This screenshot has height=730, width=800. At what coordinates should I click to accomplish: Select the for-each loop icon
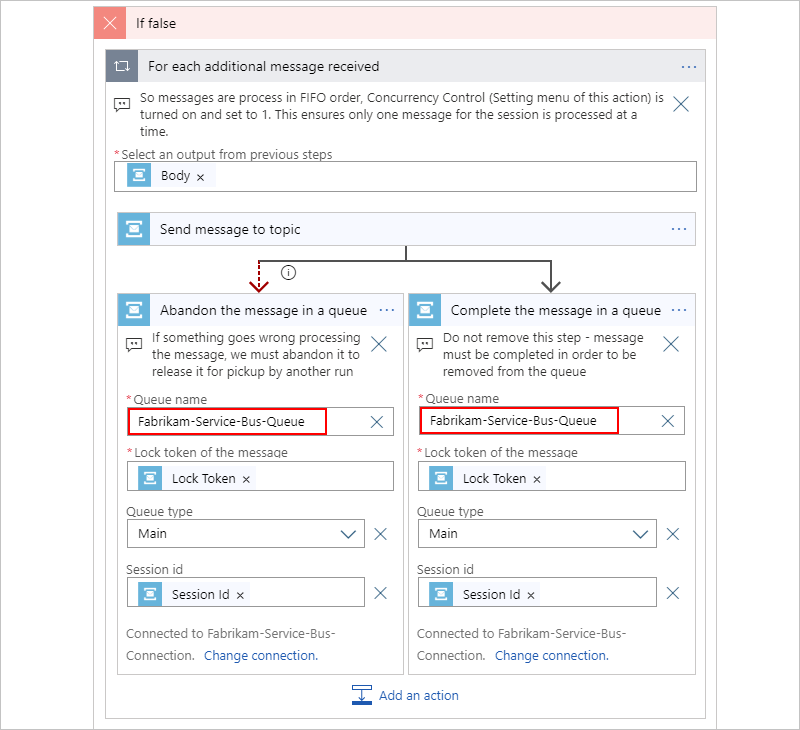120,66
